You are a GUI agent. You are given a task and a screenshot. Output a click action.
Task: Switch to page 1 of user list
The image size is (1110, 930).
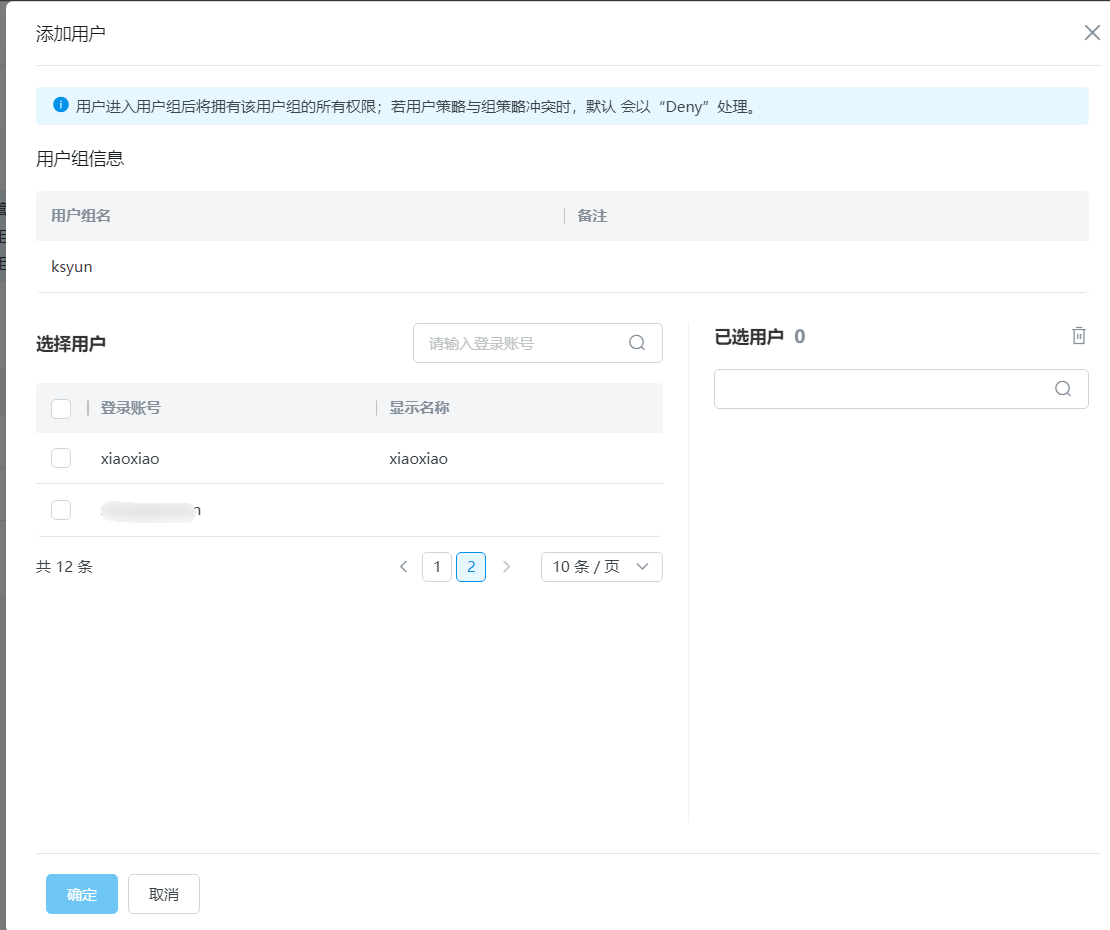(x=437, y=567)
